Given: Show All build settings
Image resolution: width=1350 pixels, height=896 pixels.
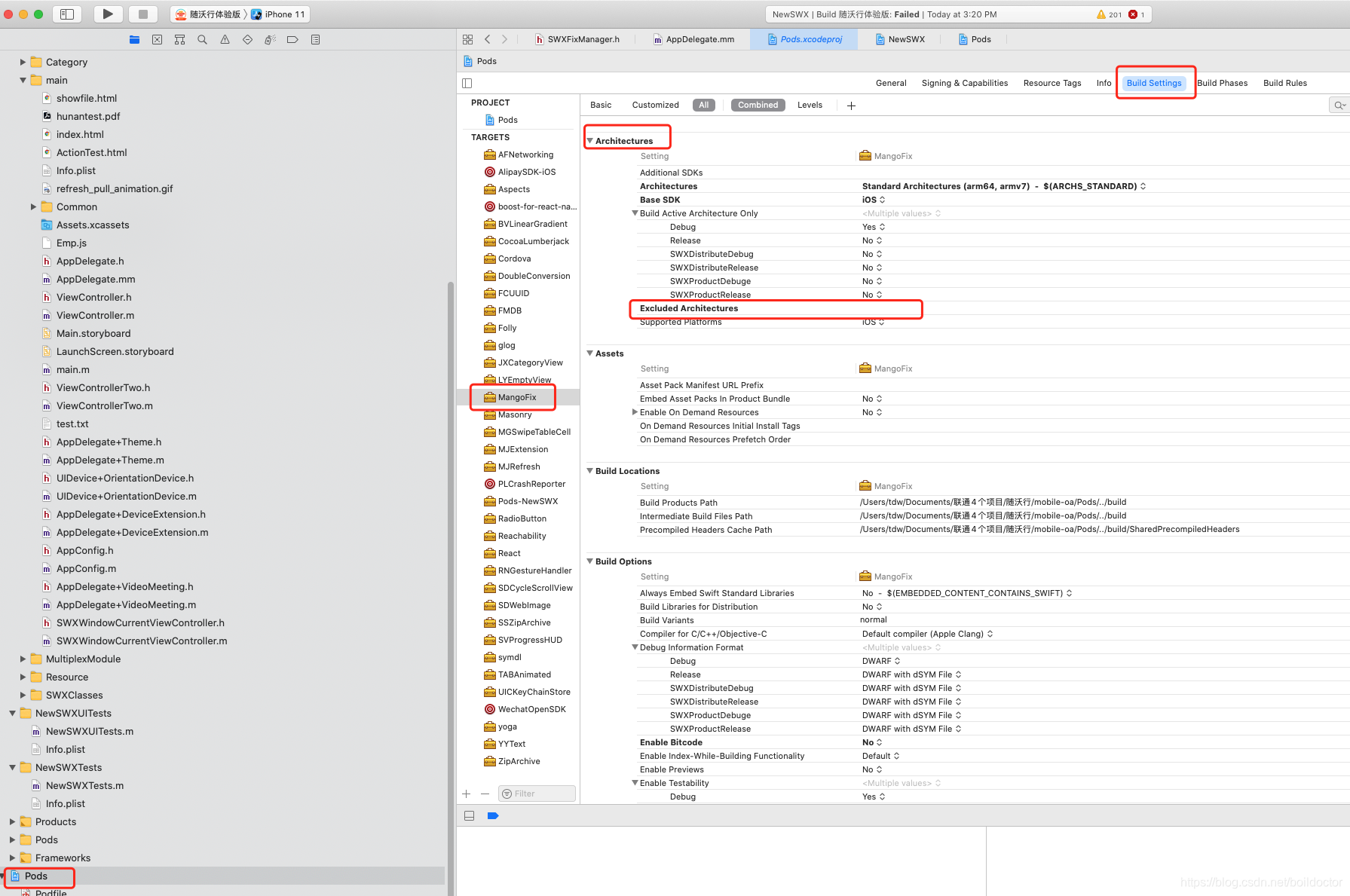Looking at the screenshot, I should pos(703,105).
